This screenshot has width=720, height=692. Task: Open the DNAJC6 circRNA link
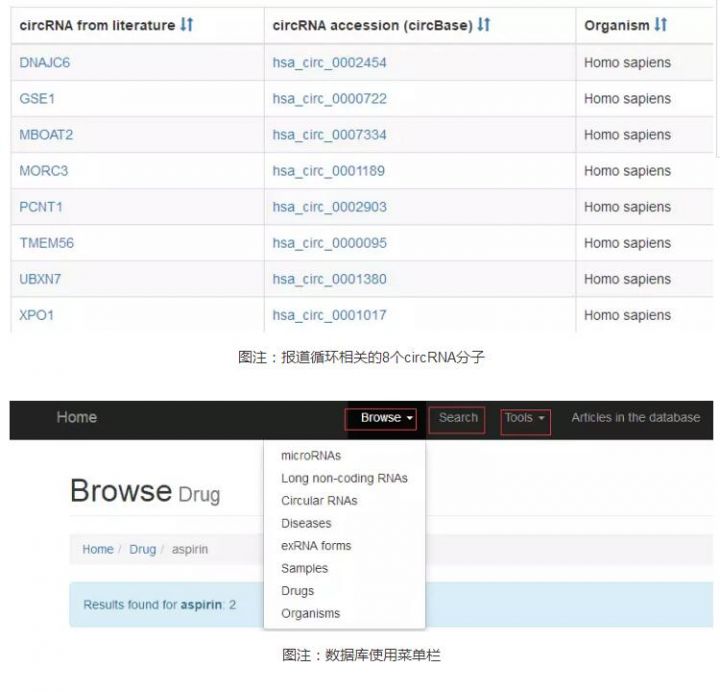45,63
